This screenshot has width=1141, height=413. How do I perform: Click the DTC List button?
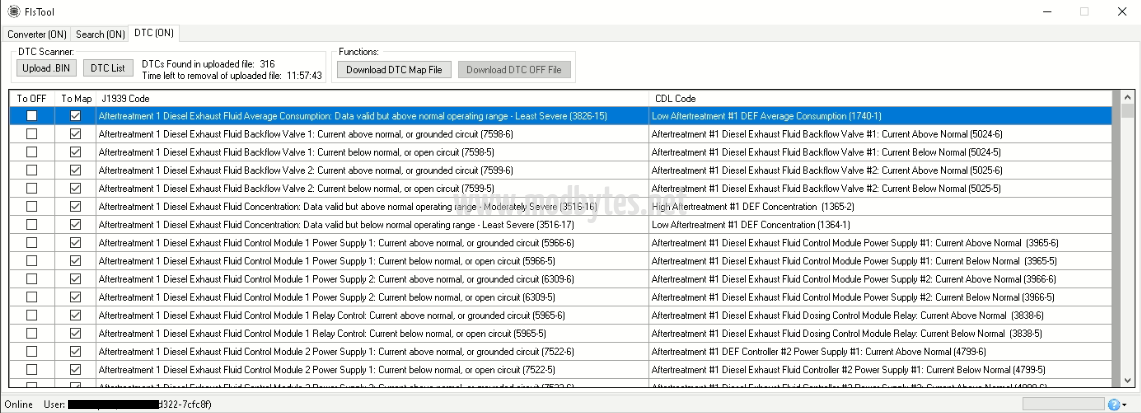pyautogui.click(x=108, y=69)
